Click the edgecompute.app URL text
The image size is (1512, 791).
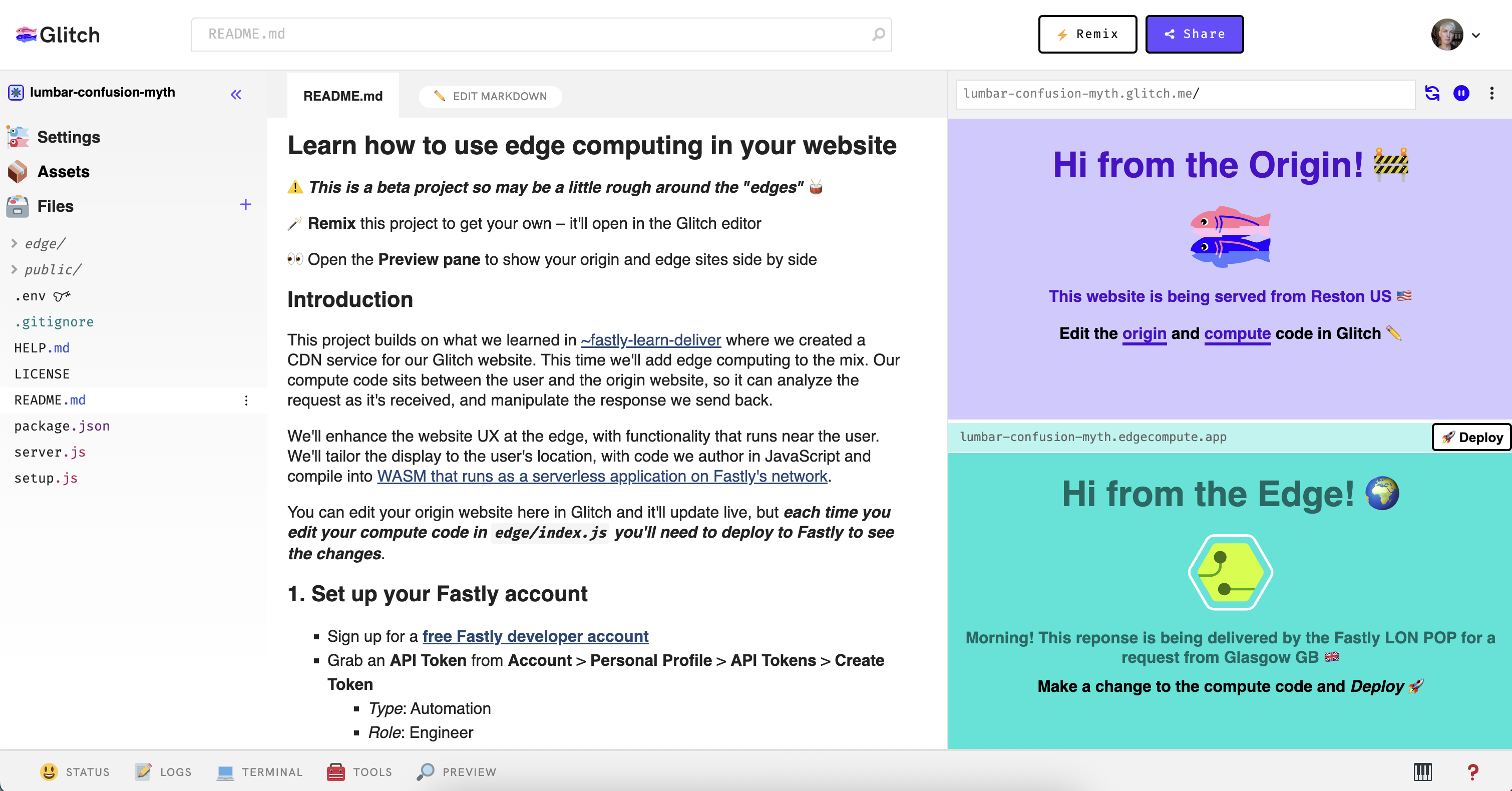tap(1092, 437)
